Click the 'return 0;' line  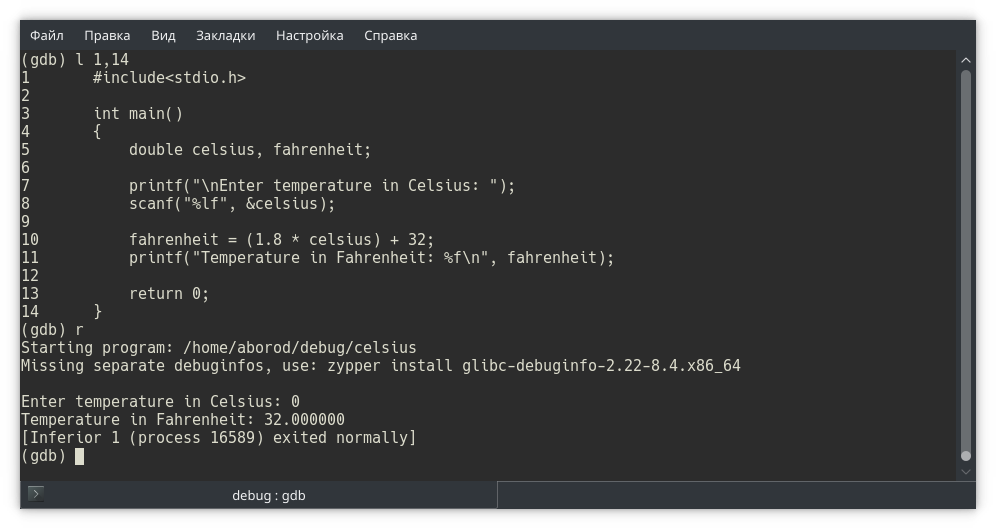(169, 294)
